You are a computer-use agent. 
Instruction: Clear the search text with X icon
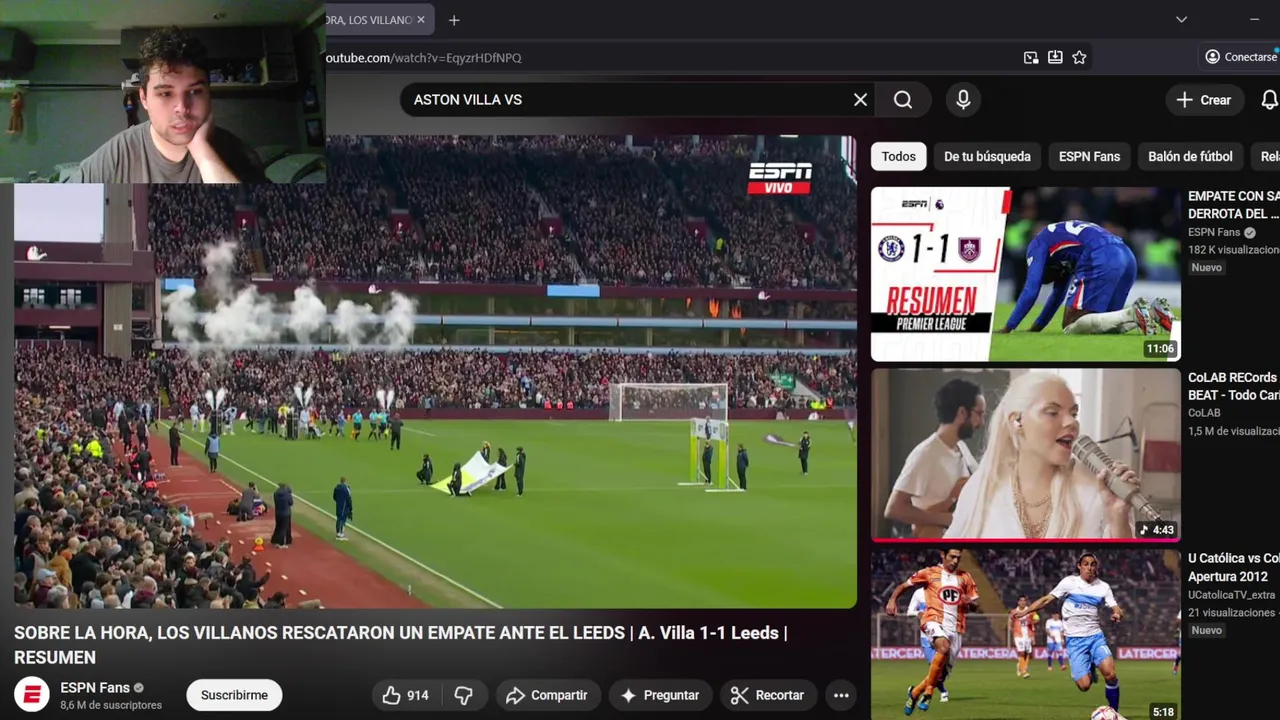coord(860,100)
